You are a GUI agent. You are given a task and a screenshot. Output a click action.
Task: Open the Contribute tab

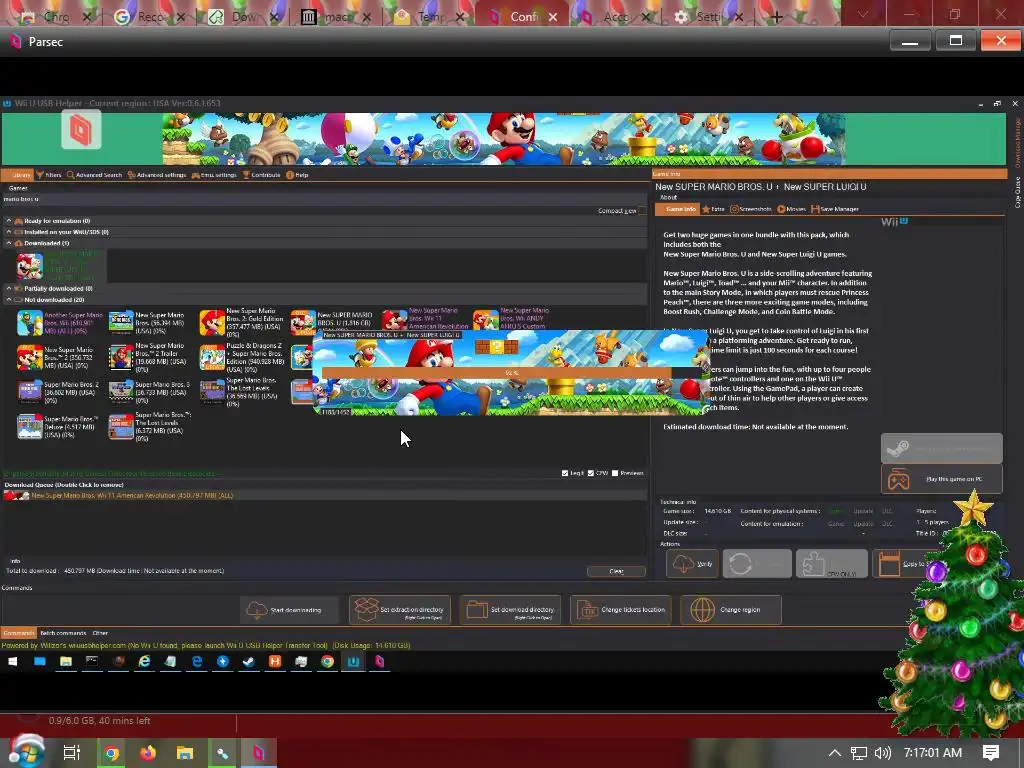261,175
